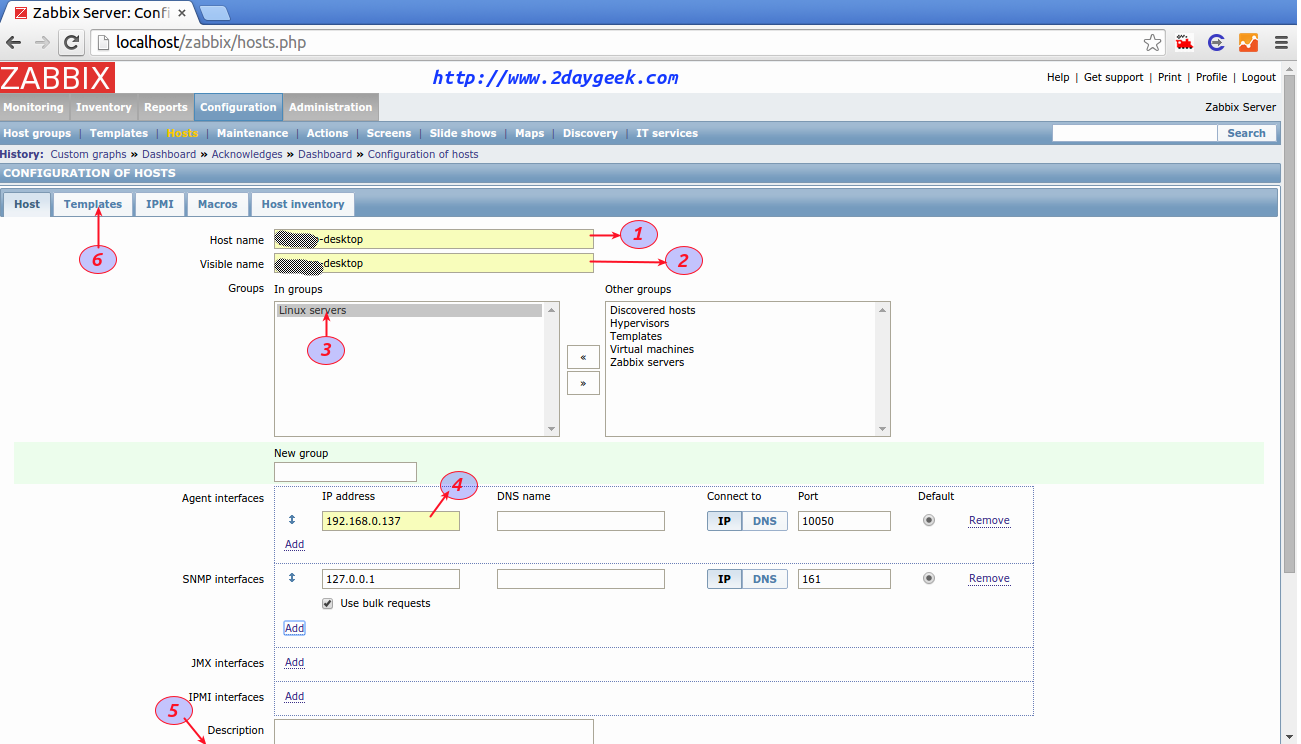Screen dimensions: 1301x744
Task: Switch to the Templates tab
Action: tap(93, 204)
